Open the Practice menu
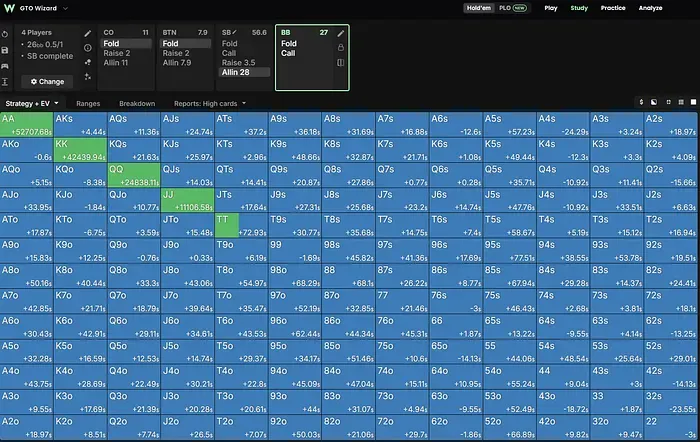700x442 pixels. tap(613, 8)
